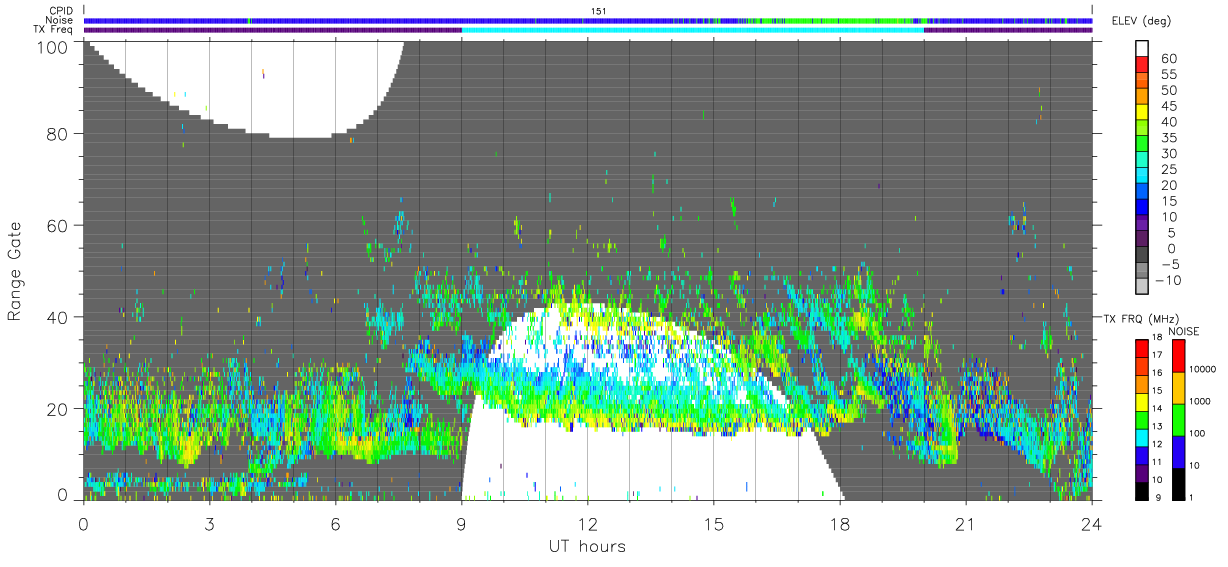This screenshot has height=567, width=1228.
Task: Click the 'CPID' row label
Action: click(x=61, y=11)
